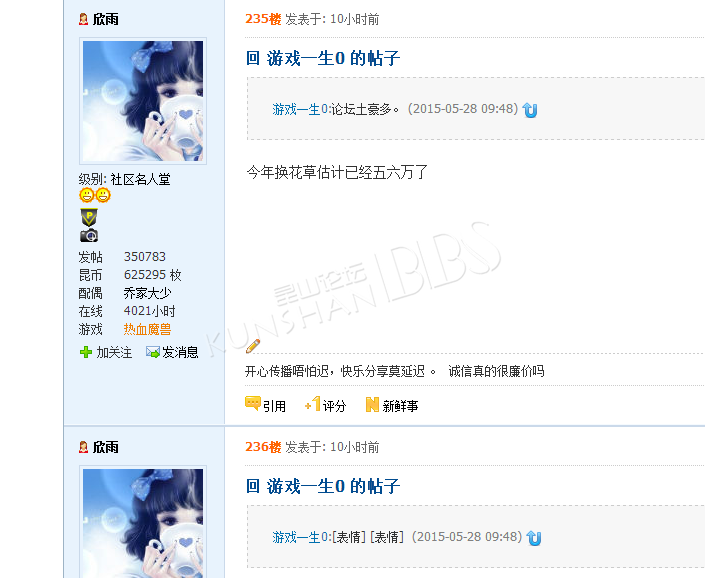This screenshot has height=578, width=705.
Task: Click the yellow speech bubble 引用 icon
Action: pyautogui.click(x=253, y=403)
